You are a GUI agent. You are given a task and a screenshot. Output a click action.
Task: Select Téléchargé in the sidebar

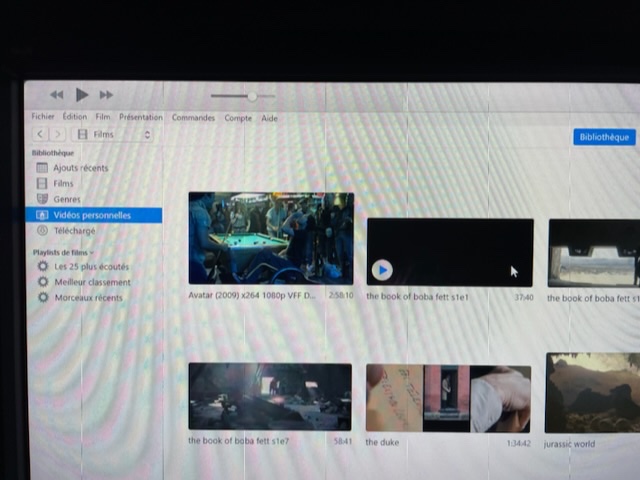pyautogui.click(x=75, y=231)
